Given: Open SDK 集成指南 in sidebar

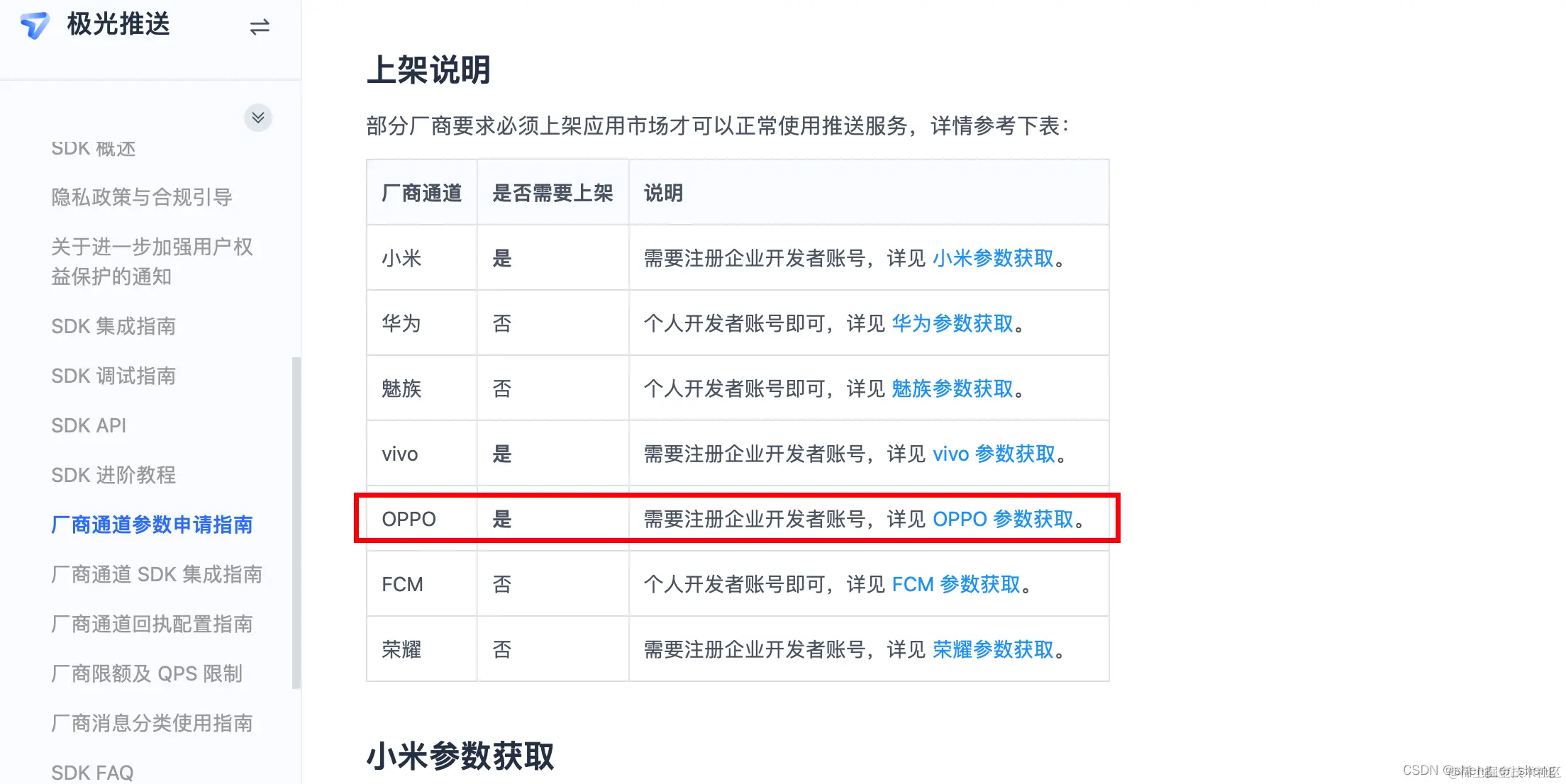Looking at the screenshot, I should (x=113, y=326).
